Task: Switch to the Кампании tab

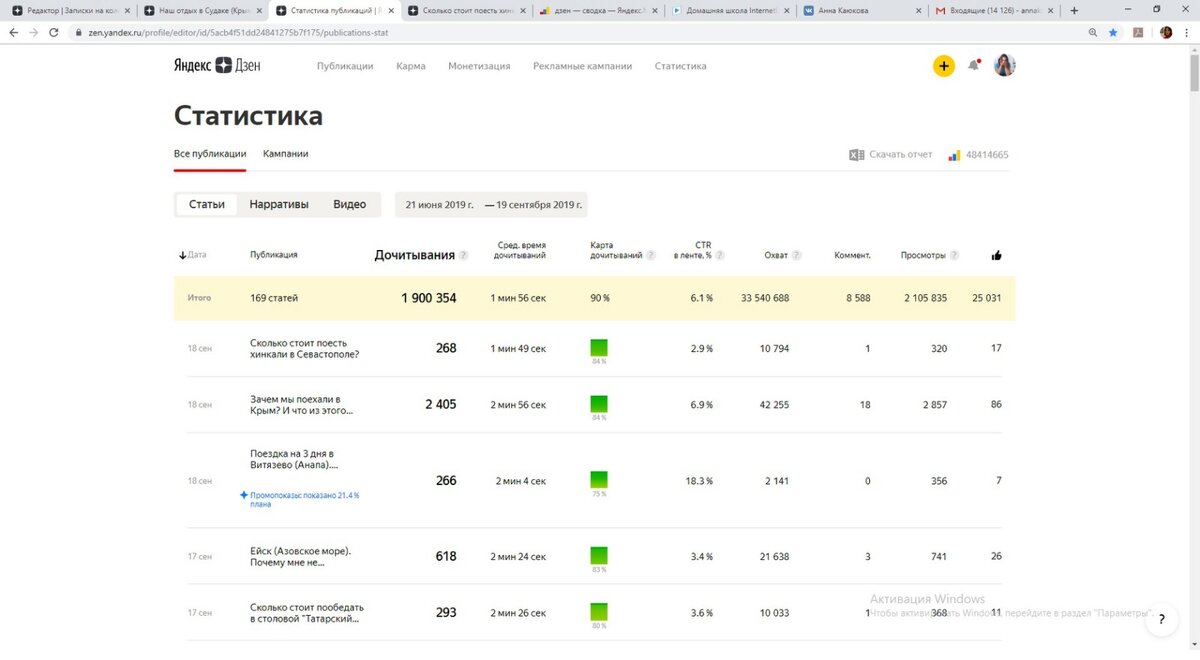Action: [286, 153]
